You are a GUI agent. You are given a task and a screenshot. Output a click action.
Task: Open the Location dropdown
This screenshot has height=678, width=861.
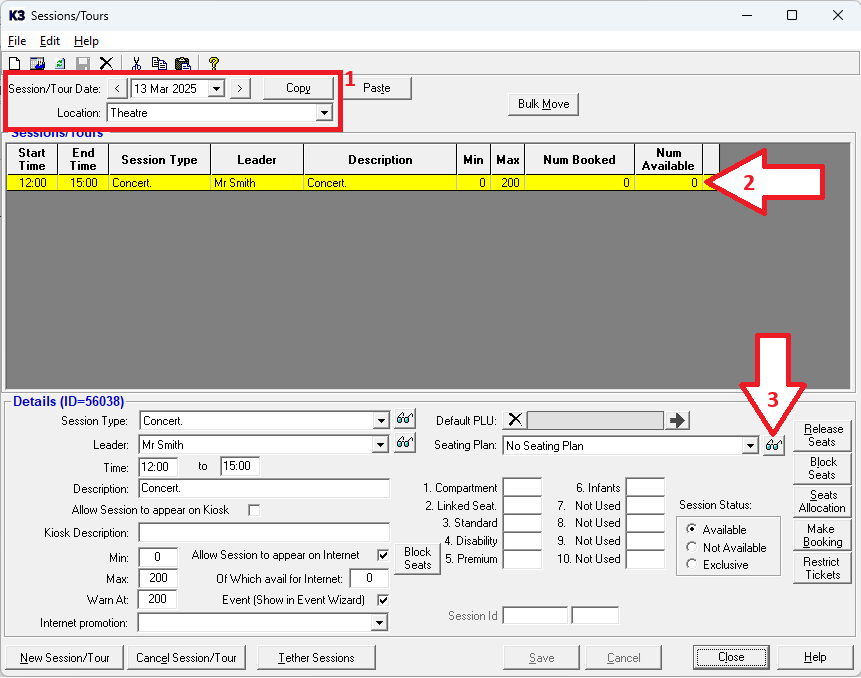click(x=325, y=113)
